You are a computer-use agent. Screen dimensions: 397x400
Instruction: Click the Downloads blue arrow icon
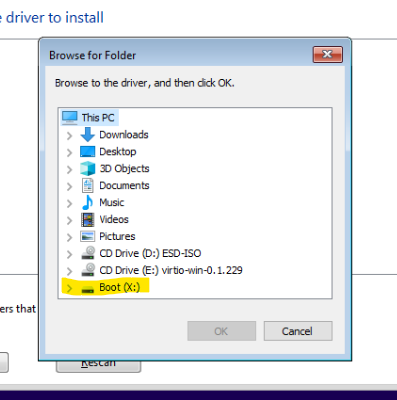(88, 135)
